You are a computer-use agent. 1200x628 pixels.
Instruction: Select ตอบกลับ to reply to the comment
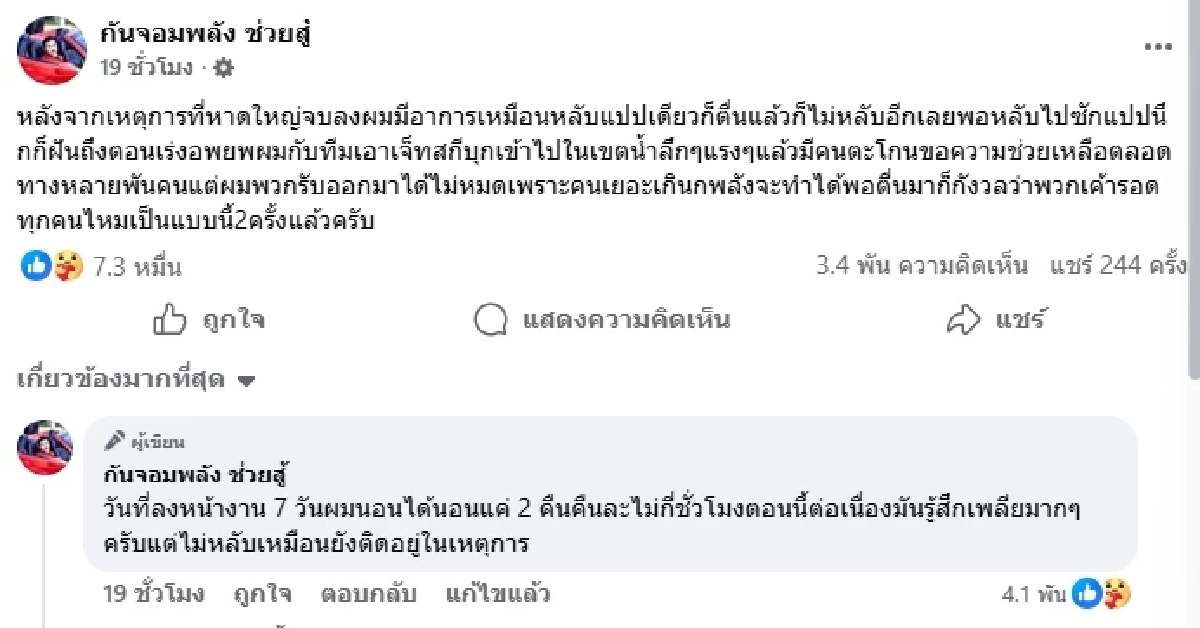(x=371, y=593)
